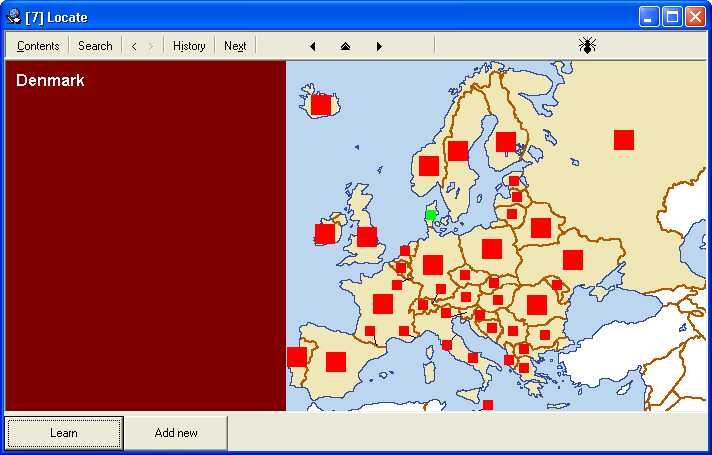Click the forward chevron before History
Image resolution: width=712 pixels, height=455 pixels.
pyautogui.click(x=151, y=46)
